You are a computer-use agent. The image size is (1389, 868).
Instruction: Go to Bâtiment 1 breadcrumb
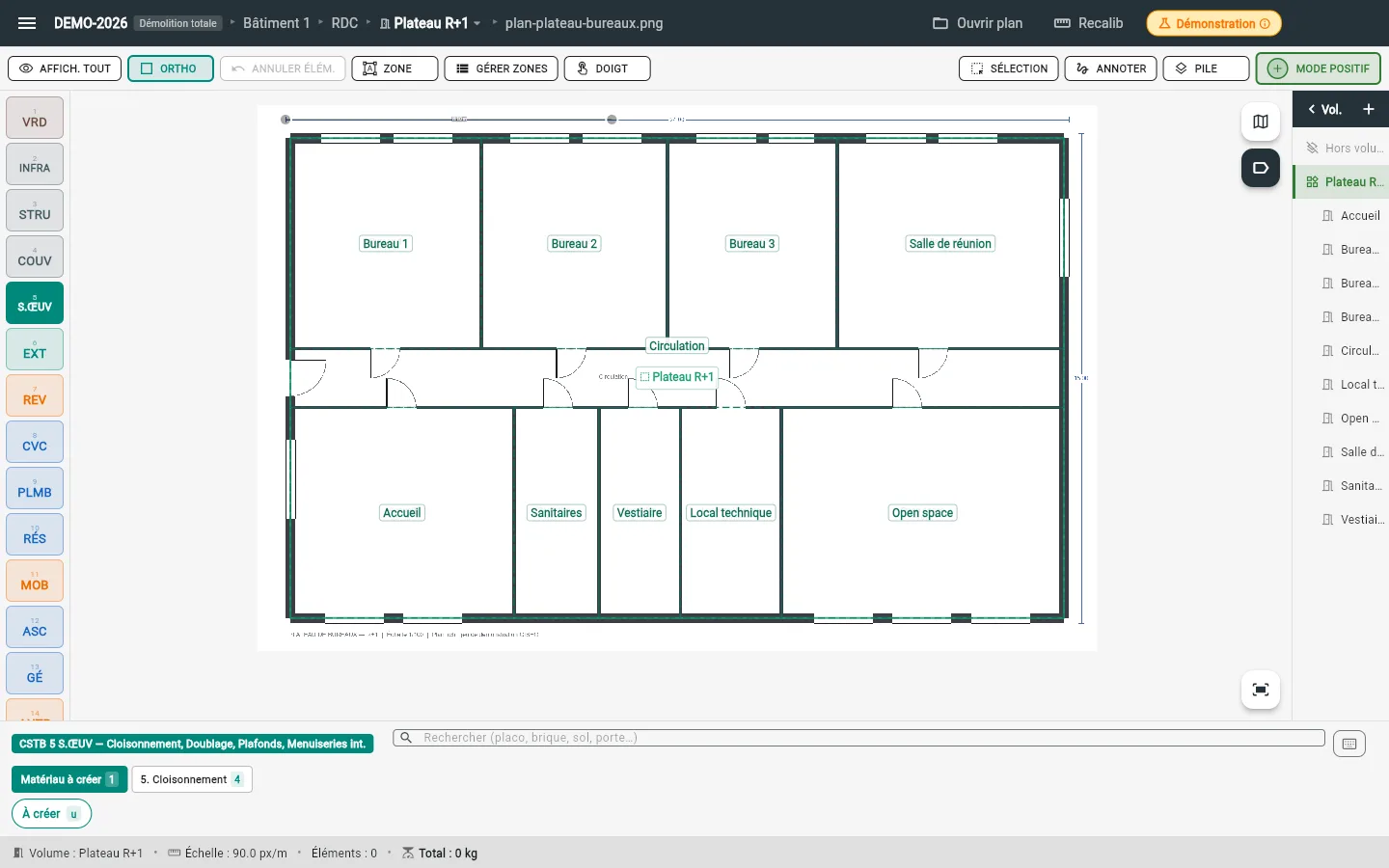tap(276, 23)
